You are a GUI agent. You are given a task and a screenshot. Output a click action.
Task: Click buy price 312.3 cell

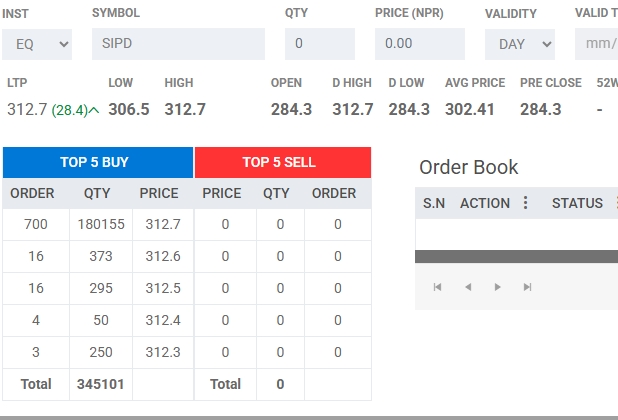tap(163, 352)
